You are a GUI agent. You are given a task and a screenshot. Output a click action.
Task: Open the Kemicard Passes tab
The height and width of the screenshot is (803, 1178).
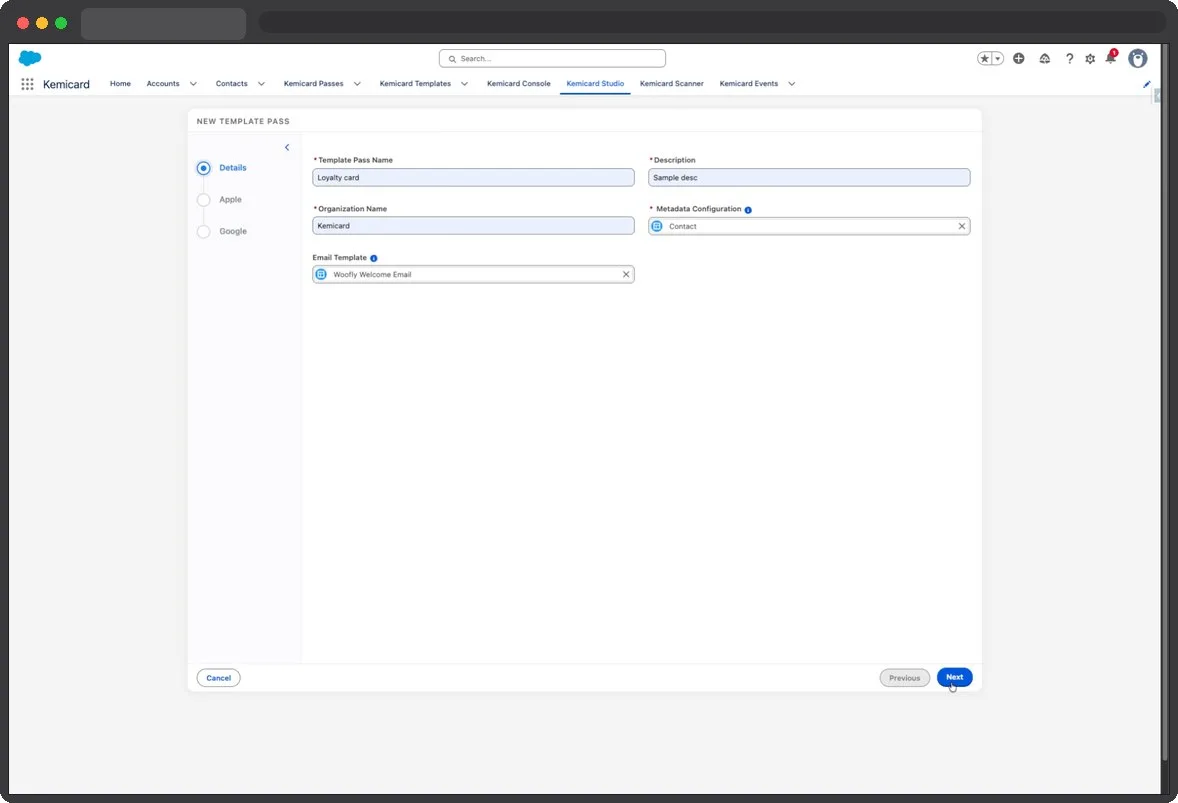pyautogui.click(x=313, y=83)
